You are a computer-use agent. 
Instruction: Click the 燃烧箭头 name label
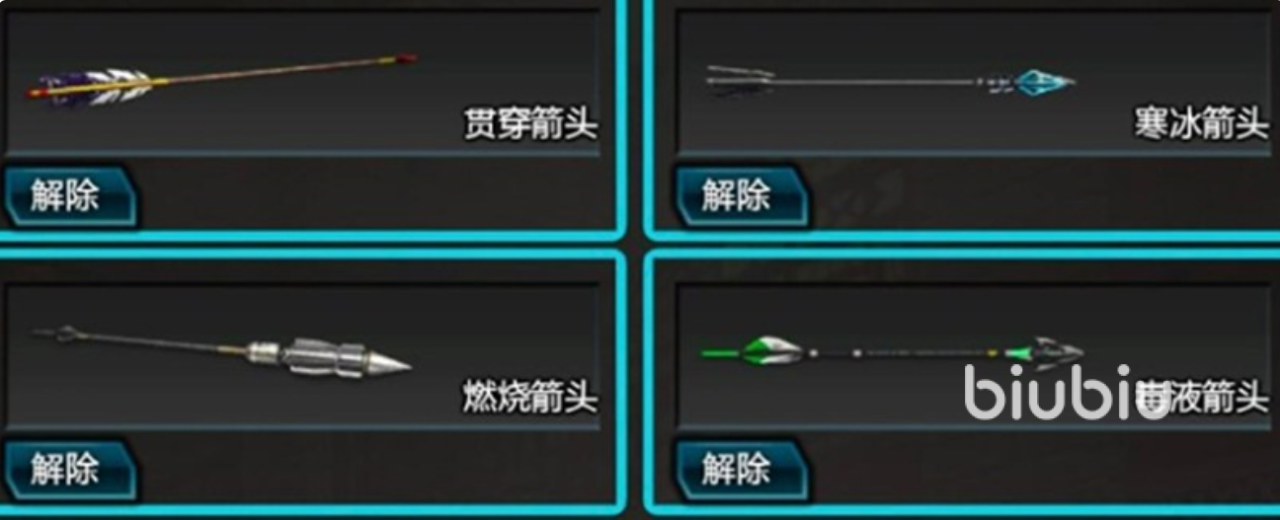(x=530, y=397)
